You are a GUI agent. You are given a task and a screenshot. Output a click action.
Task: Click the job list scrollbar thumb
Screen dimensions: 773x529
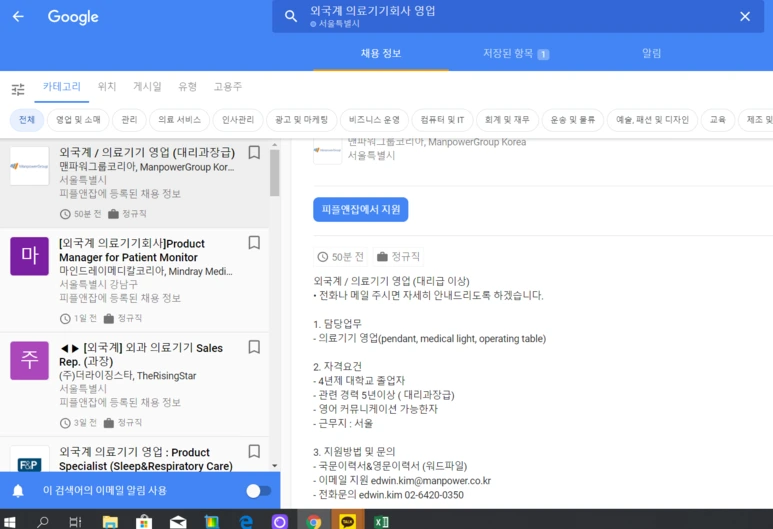(275, 173)
